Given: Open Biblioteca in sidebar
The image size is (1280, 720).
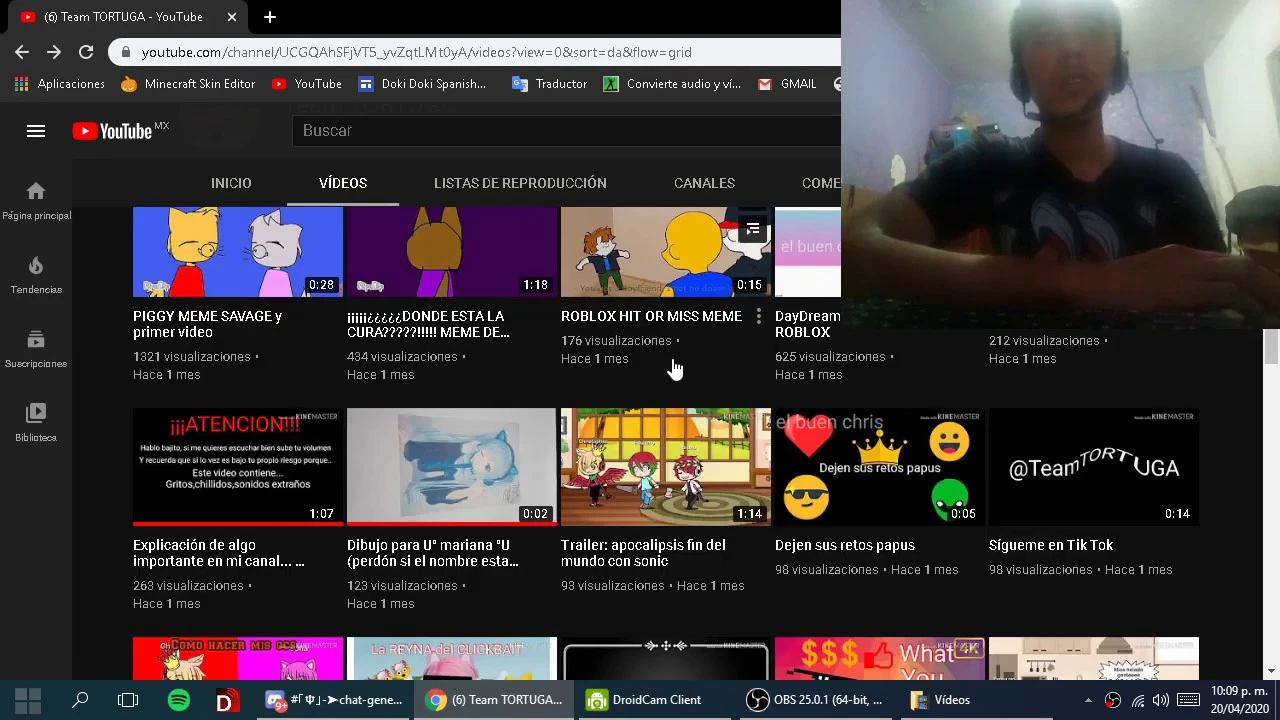Looking at the screenshot, I should click(x=36, y=422).
